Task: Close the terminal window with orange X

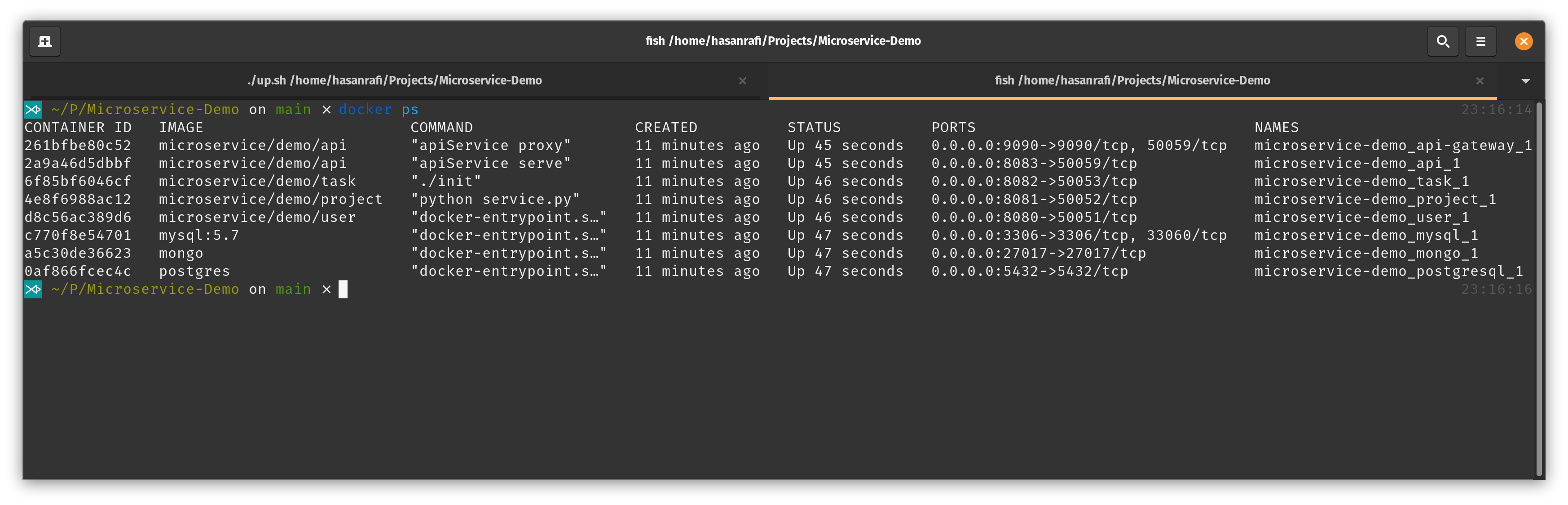Action: 1524,41
